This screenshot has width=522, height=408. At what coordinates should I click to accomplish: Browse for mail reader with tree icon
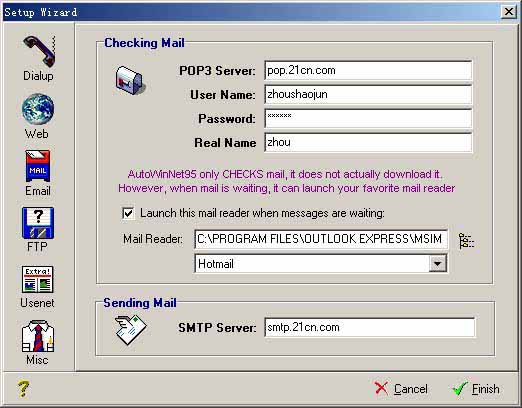pos(466,241)
